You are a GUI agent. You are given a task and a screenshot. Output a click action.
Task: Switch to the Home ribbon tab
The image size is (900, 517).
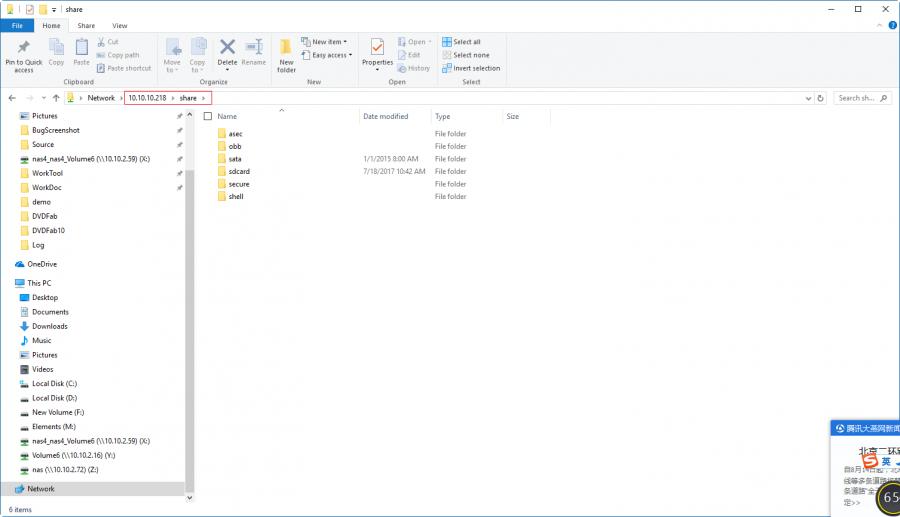click(51, 26)
